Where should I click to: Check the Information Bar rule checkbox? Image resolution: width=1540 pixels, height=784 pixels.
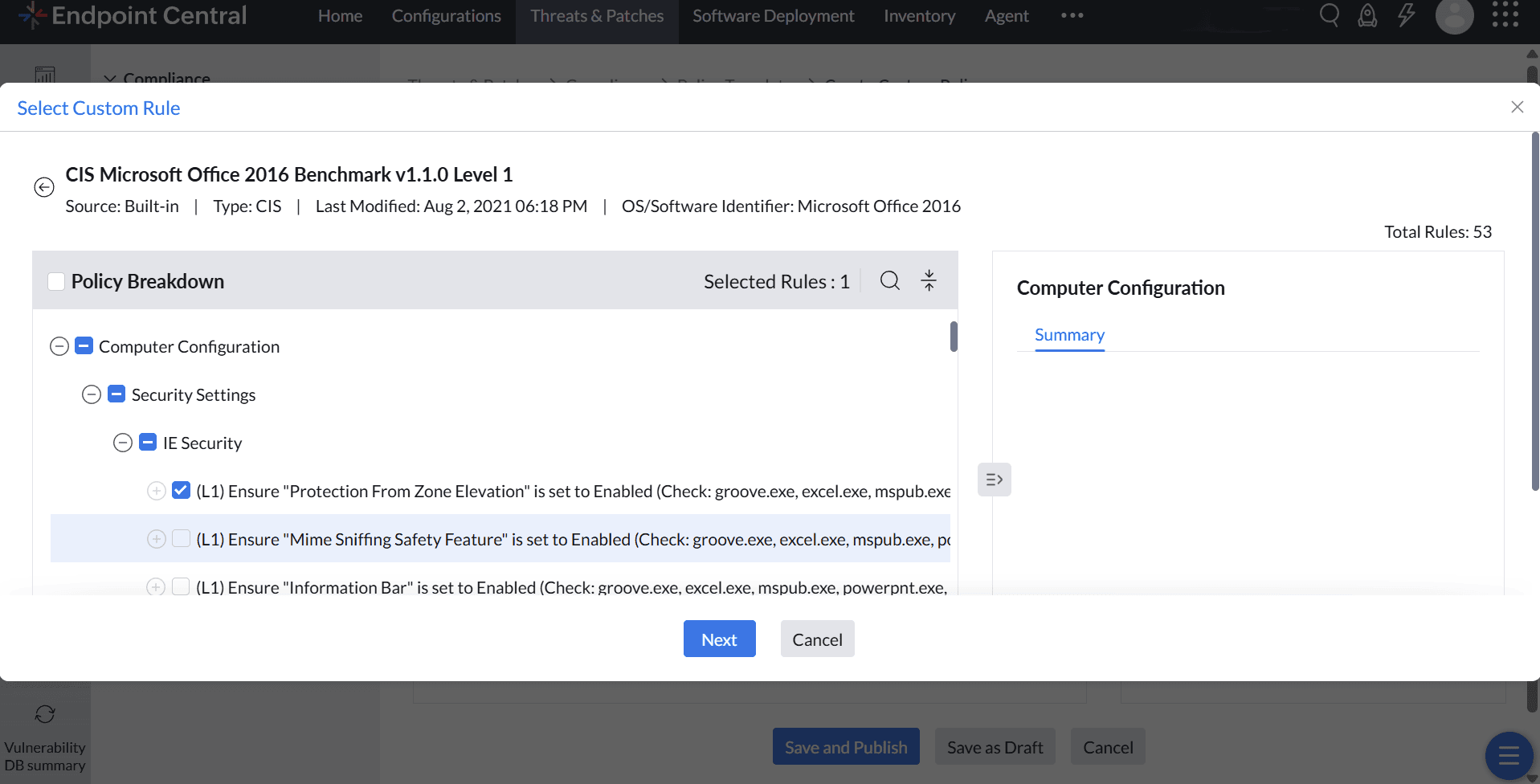(182, 586)
